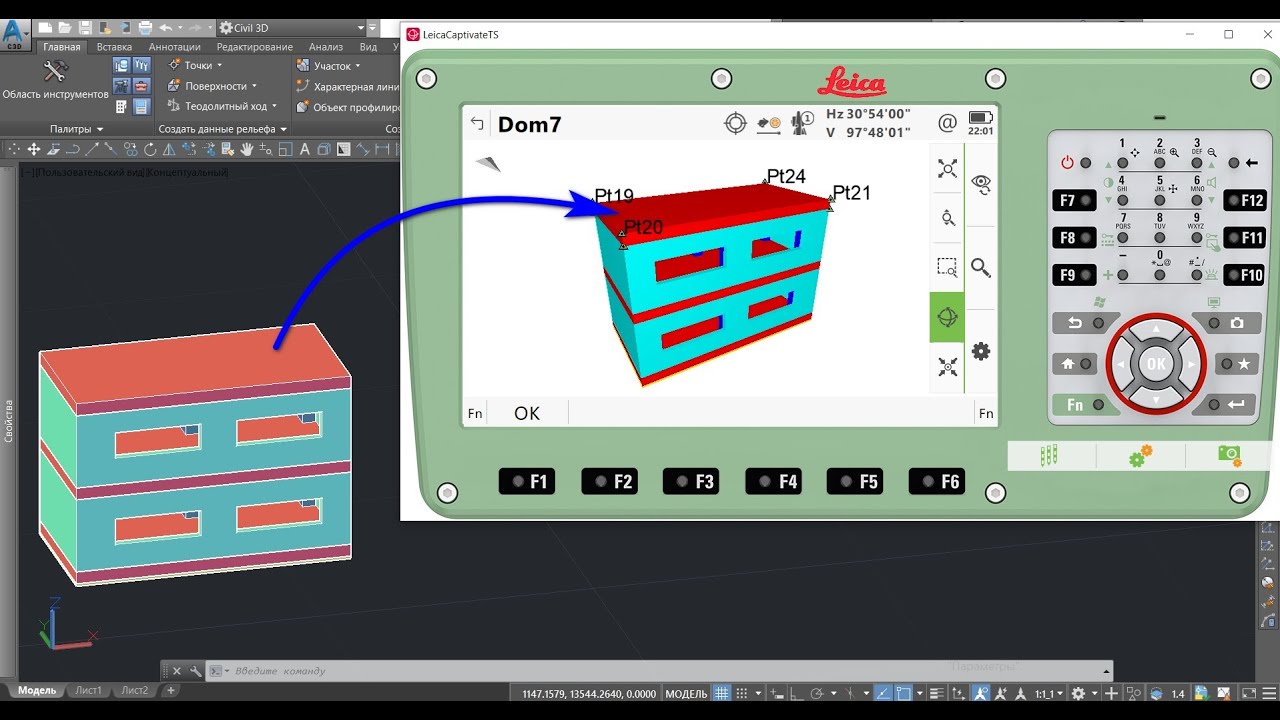Click back arrow next to Dom7
1280x720 pixels.
click(x=477, y=124)
